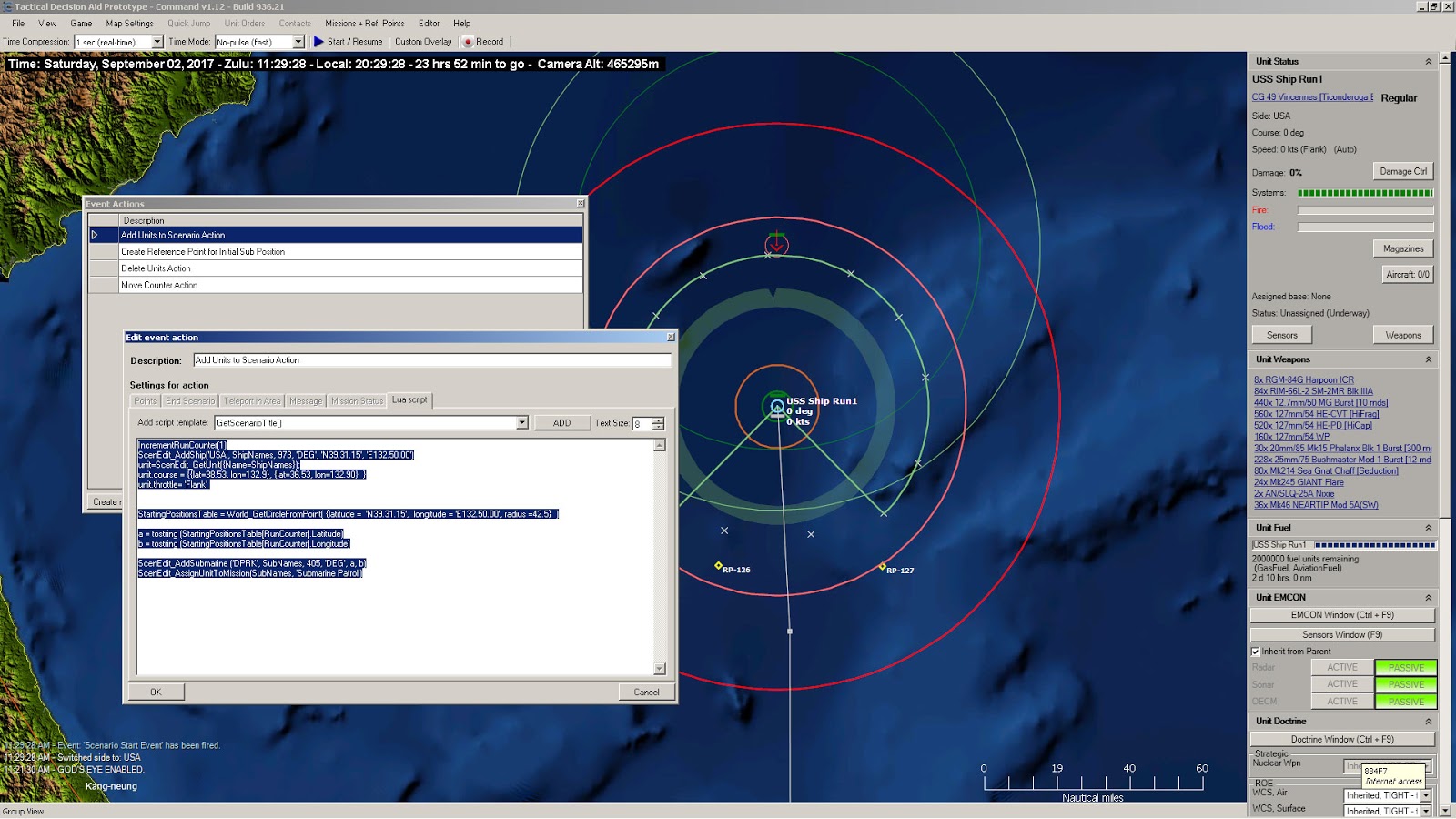Click the ADD script template button
The image size is (1456, 819).
pyautogui.click(x=561, y=423)
